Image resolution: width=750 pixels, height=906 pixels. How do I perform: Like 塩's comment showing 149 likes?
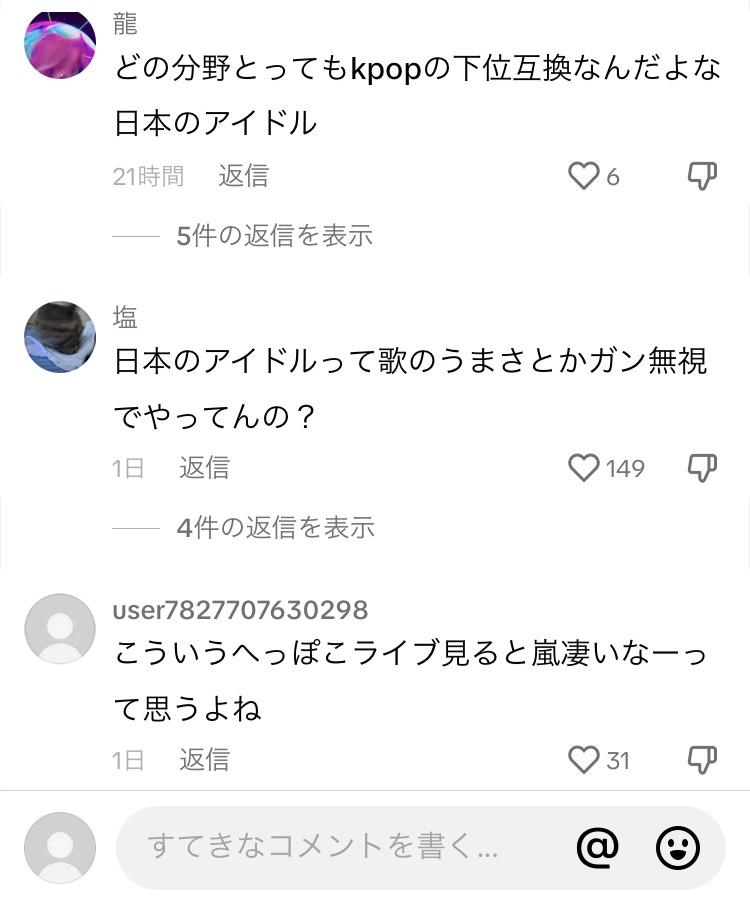coord(583,468)
